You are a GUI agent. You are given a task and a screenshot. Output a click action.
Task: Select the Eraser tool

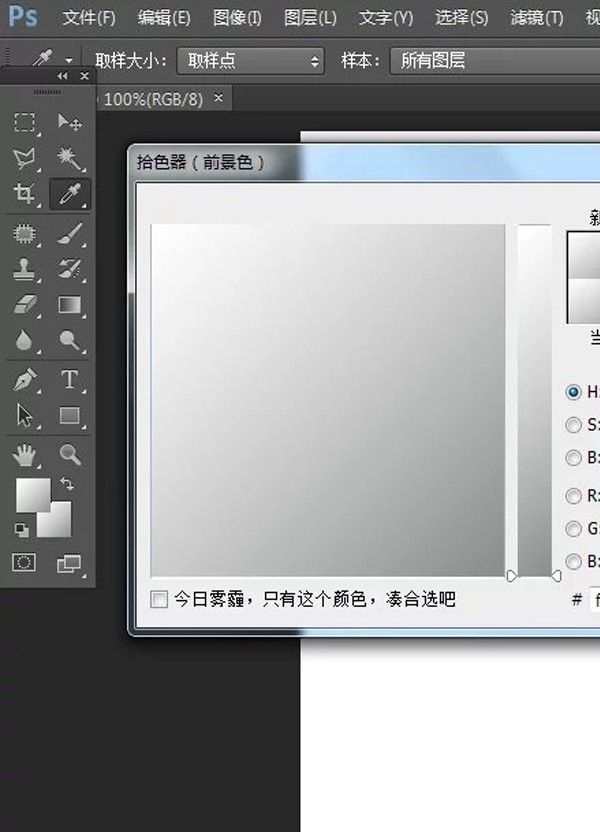pos(24,305)
